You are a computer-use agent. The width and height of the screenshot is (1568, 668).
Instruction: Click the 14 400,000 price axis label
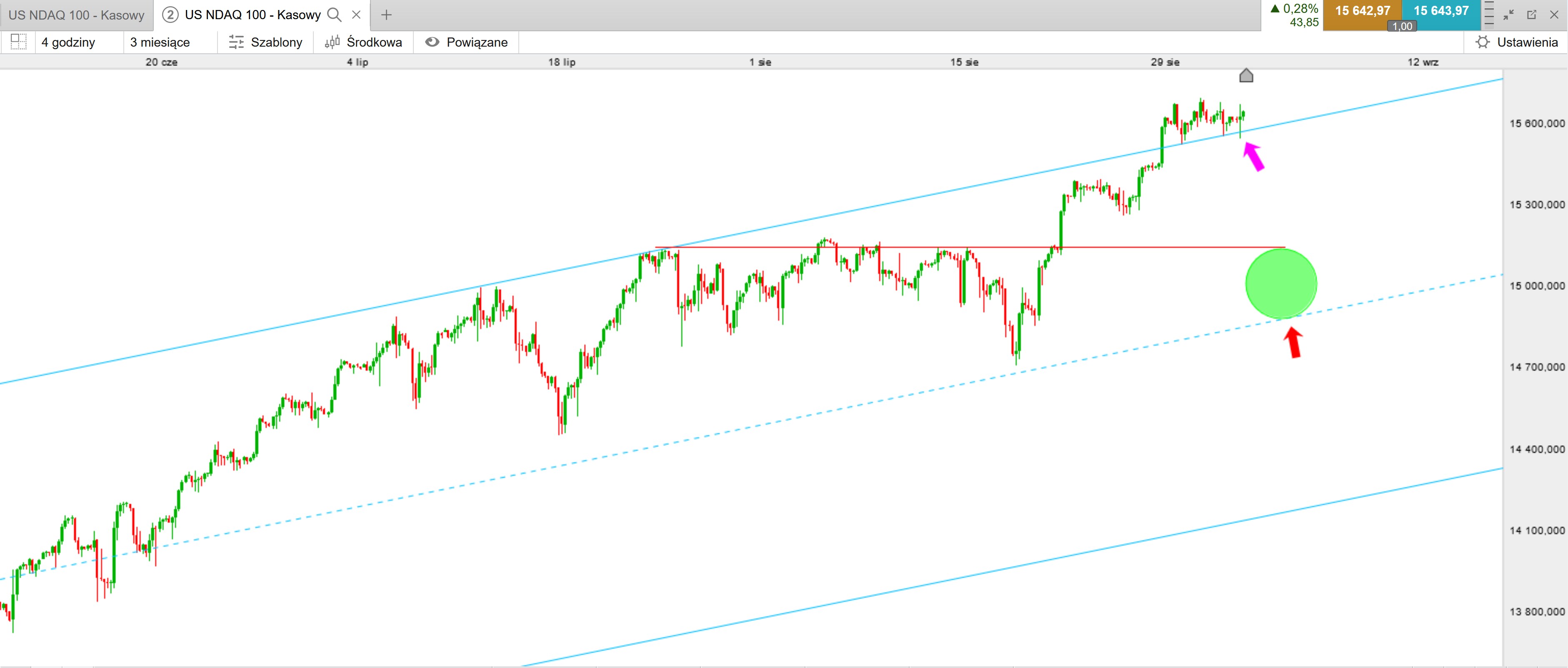[1536, 449]
